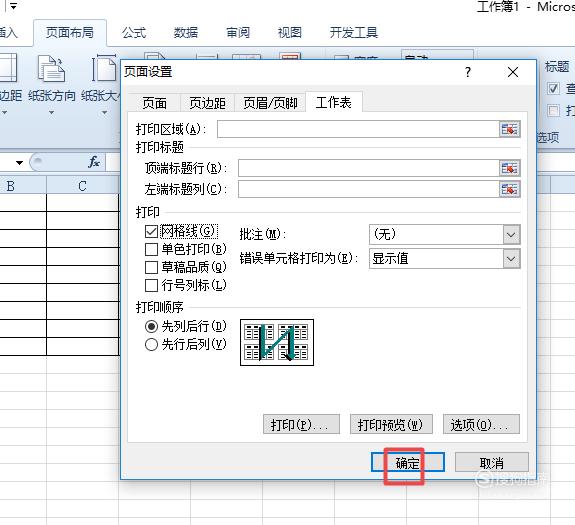575x525 pixels.
Task: Click the fx insert function icon
Action: (x=94, y=162)
